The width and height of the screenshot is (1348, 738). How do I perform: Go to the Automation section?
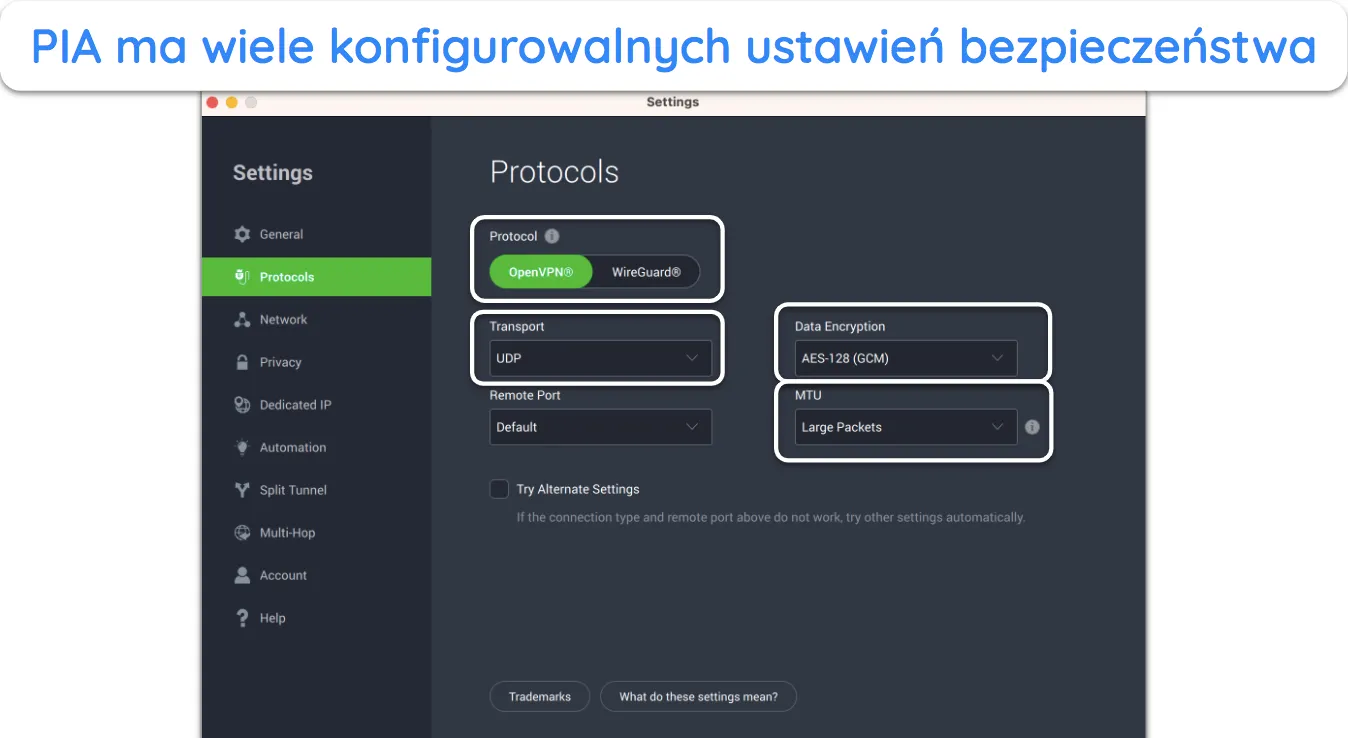click(x=316, y=448)
